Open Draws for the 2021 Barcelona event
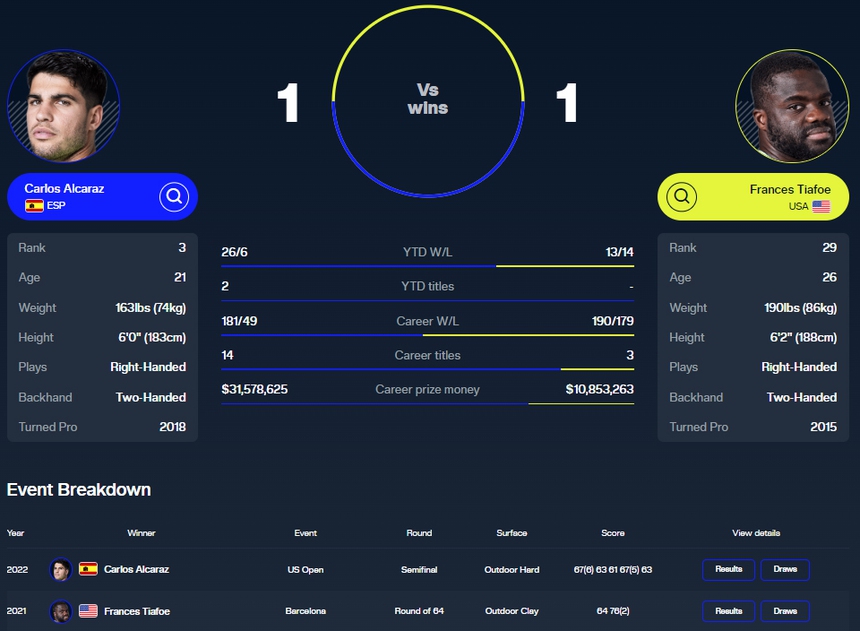 pyautogui.click(x=785, y=611)
